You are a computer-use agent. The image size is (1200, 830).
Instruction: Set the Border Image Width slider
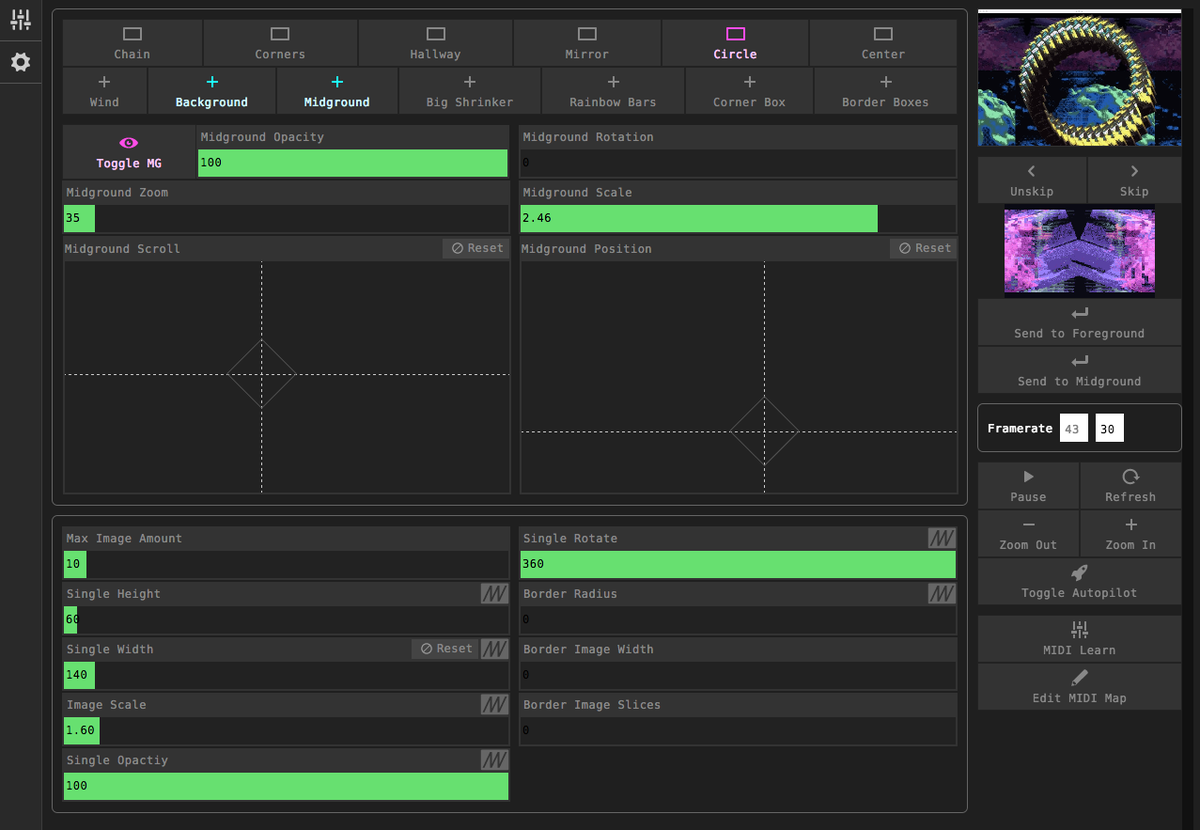point(738,675)
